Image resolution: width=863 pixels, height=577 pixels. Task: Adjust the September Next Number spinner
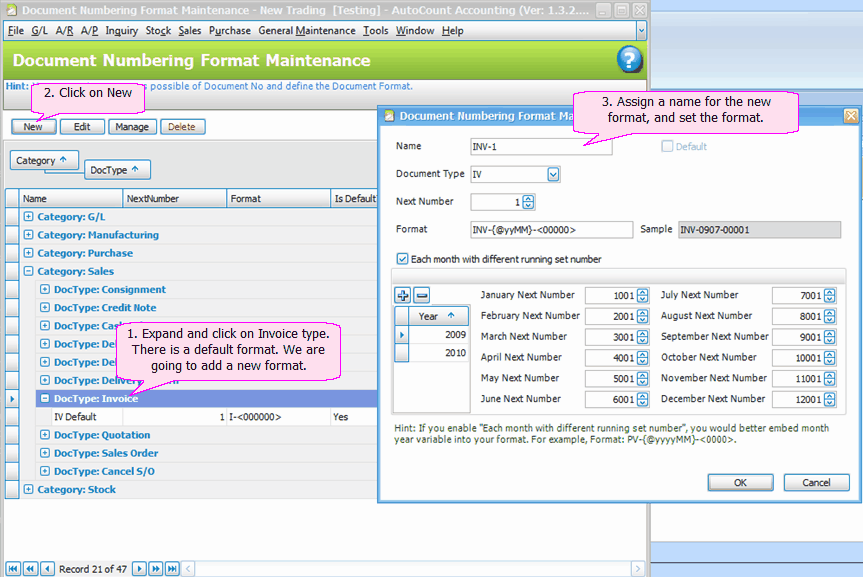coord(829,337)
